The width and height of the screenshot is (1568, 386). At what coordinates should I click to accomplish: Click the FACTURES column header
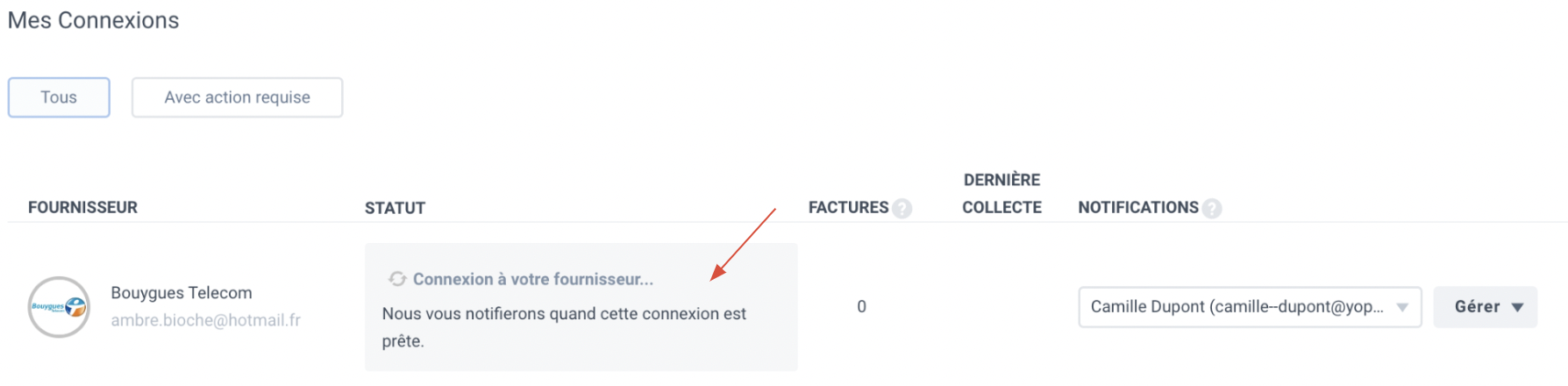click(x=848, y=208)
